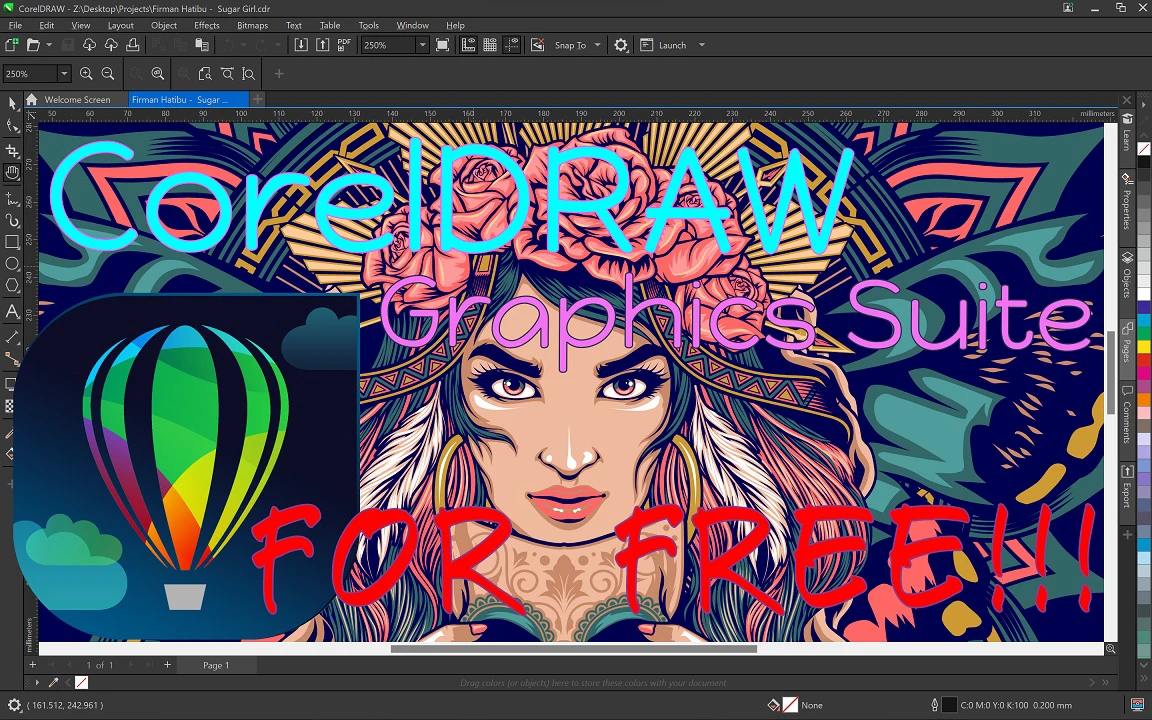Click the Zoom out magnifier
The width and height of the screenshot is (1152, 720).
(108, 73)
